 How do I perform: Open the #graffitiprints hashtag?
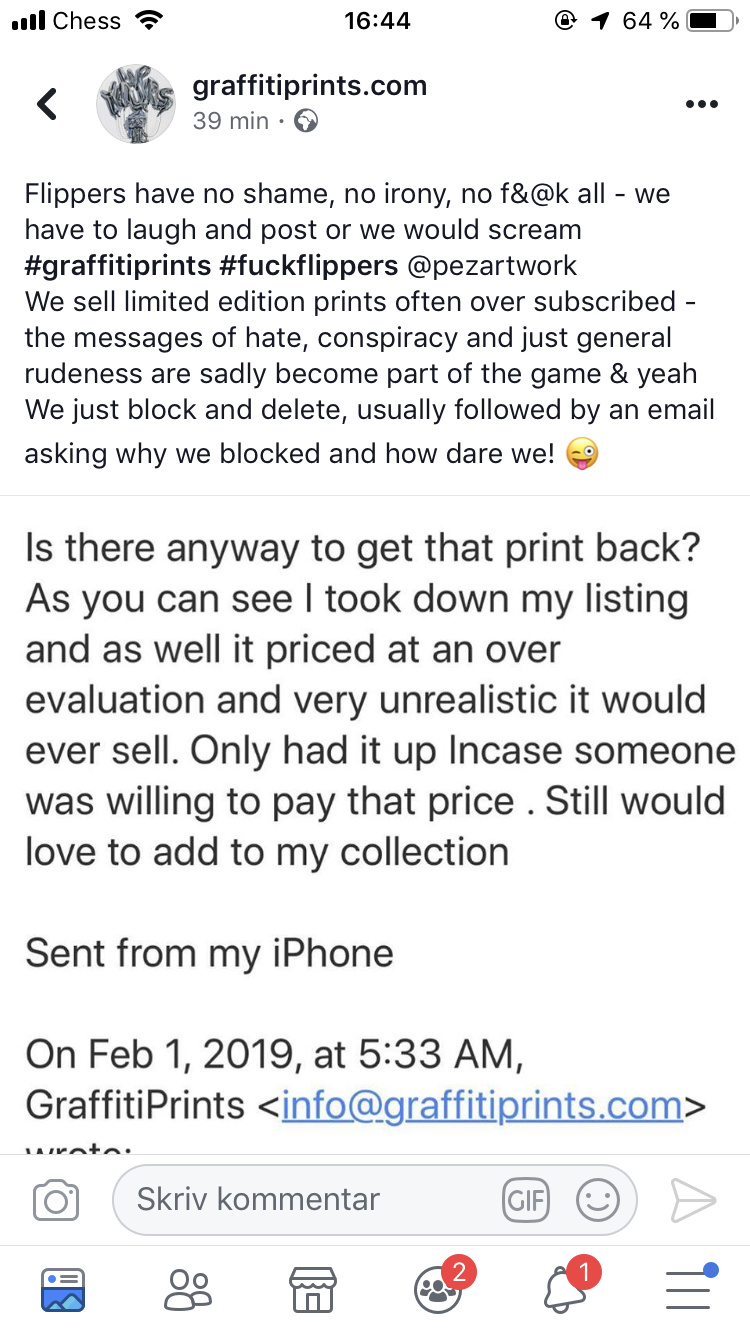coord(118,266)
